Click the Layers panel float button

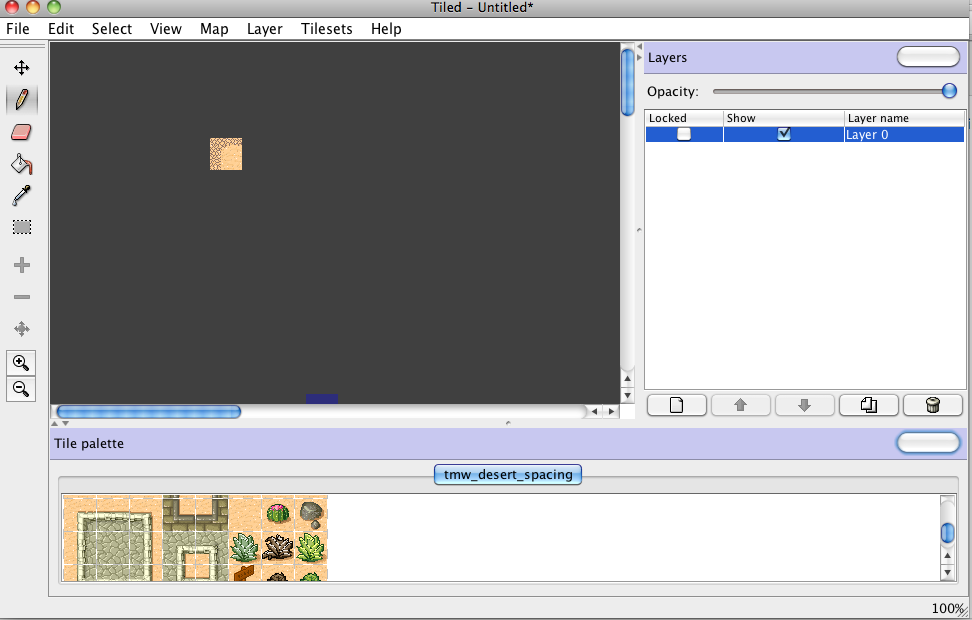928,57
